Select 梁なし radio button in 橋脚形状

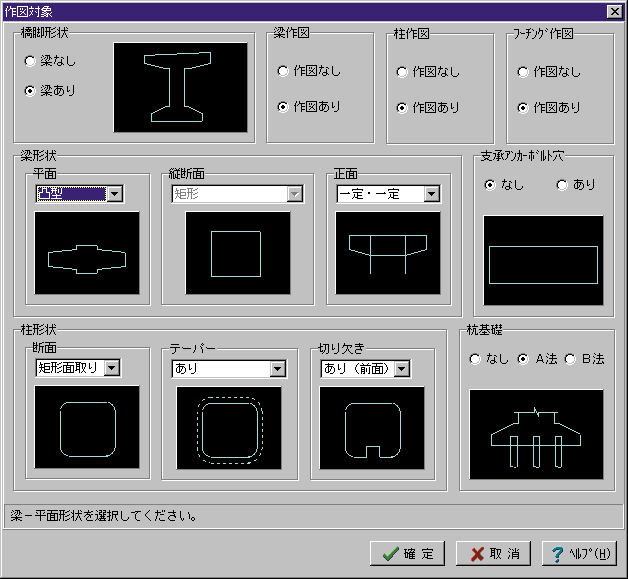point(30,61)
